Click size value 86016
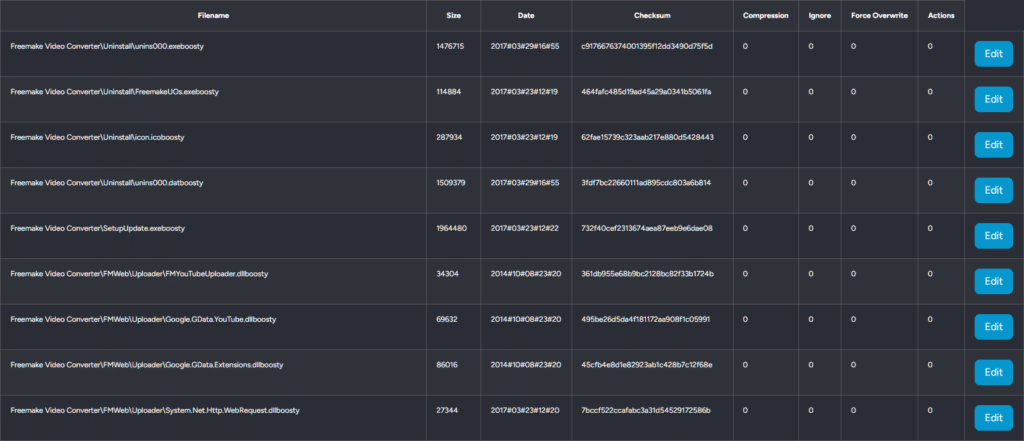The image size is (1024, 441). 447,365
